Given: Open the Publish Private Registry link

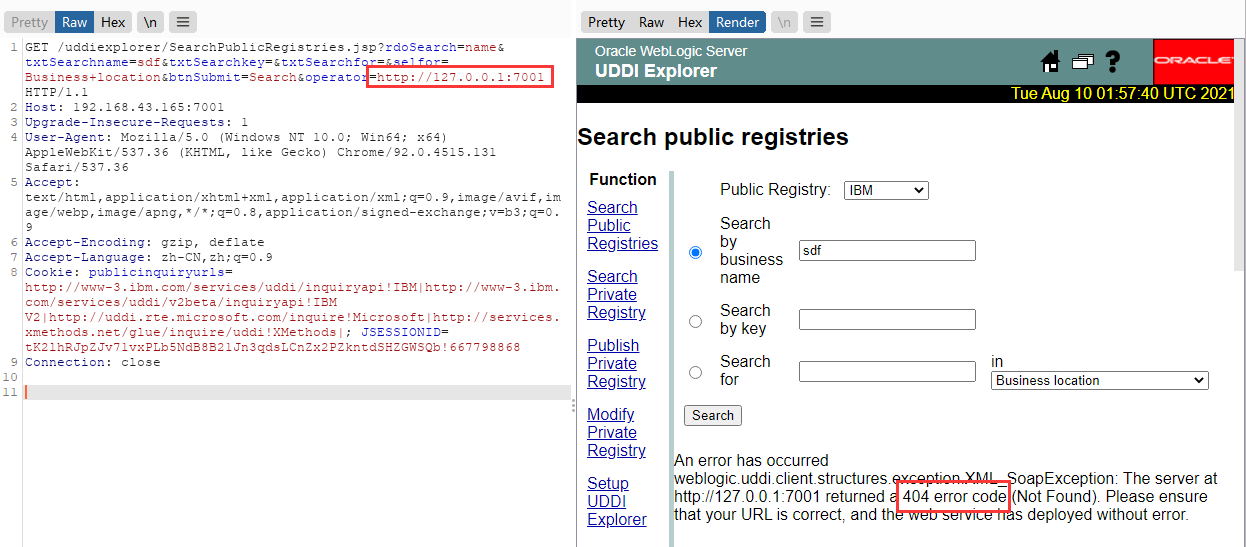Looking at the screenshot, I should tap(616, 363).
